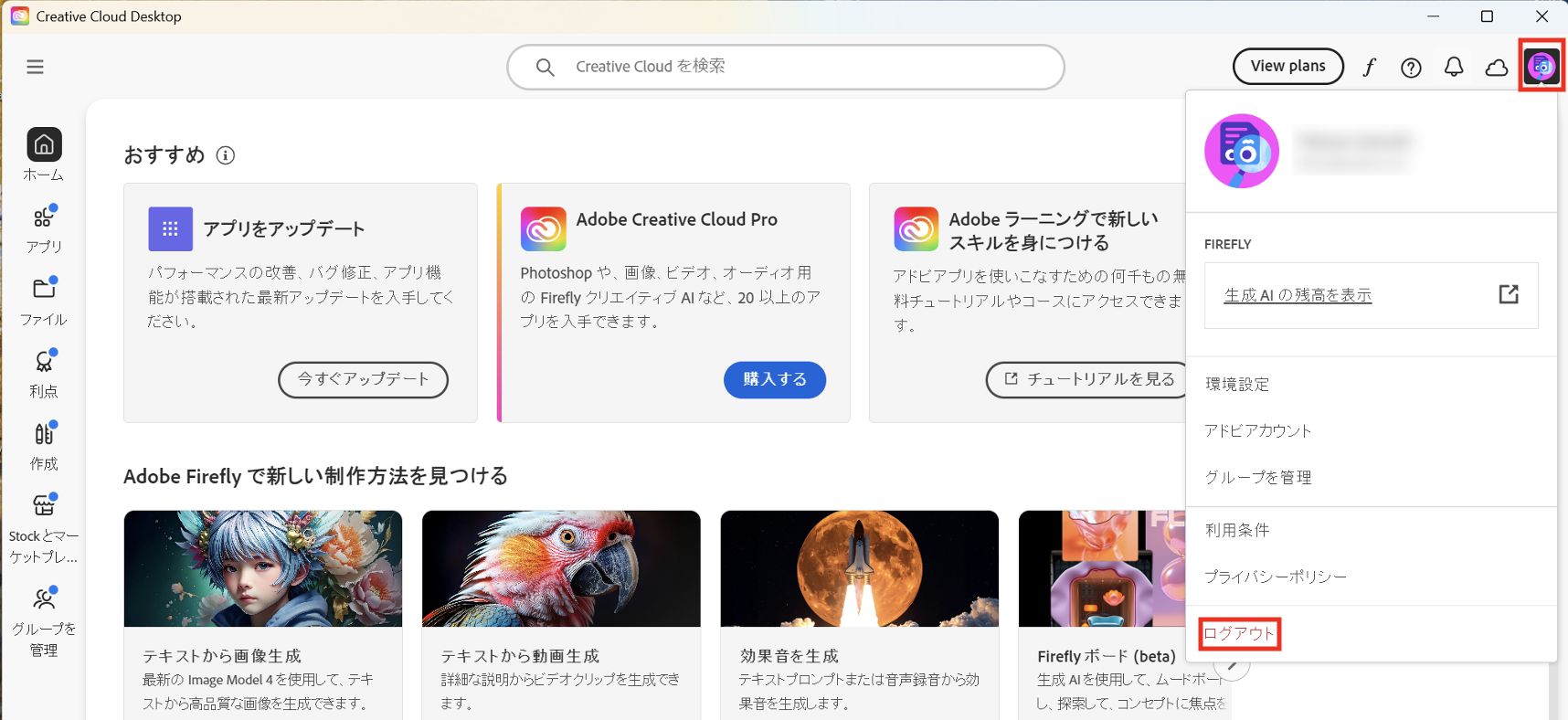Click the Creative Cloud Desktop title bar logo
The image size is (1568, 720).
pos(19,16)
